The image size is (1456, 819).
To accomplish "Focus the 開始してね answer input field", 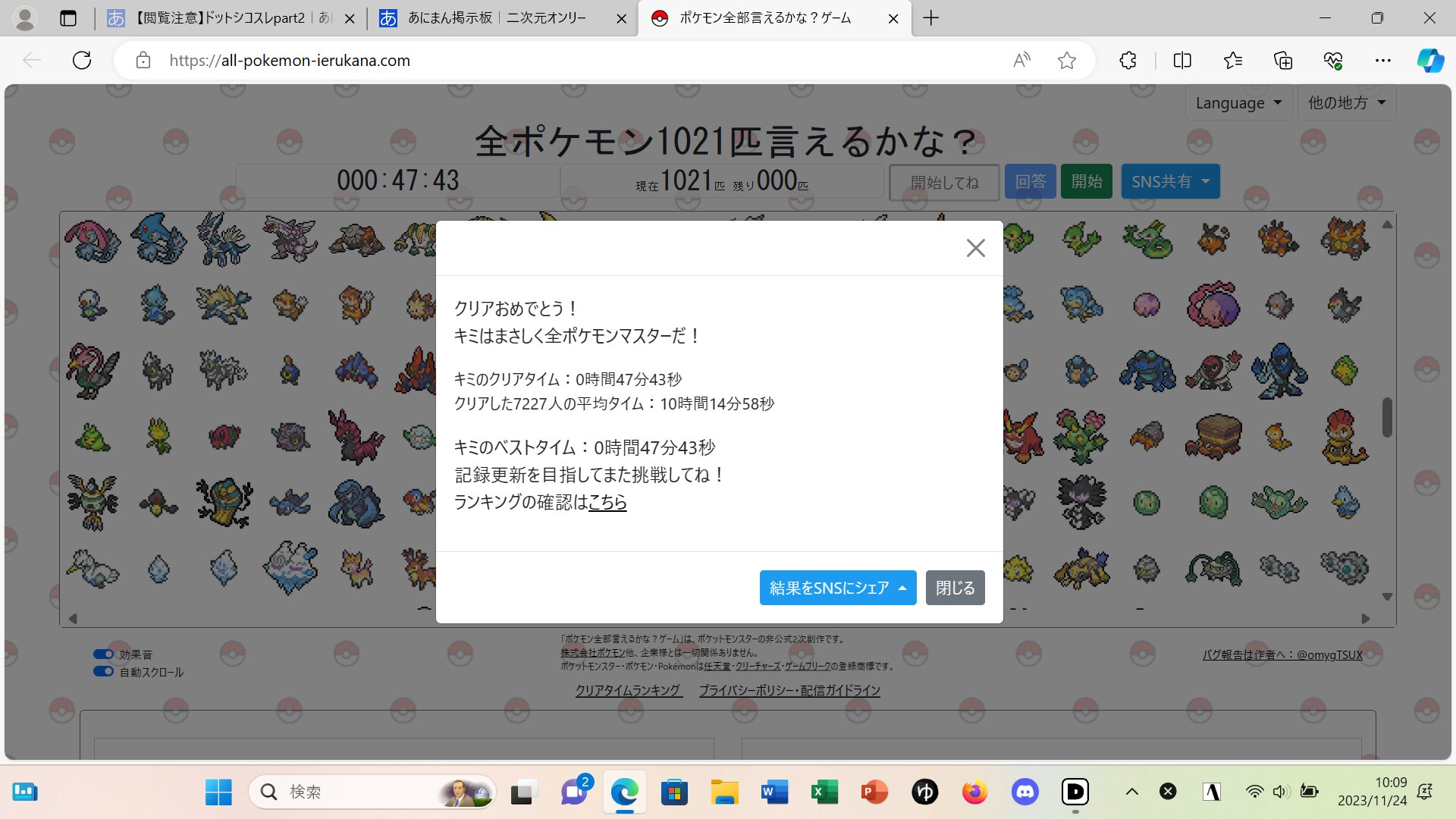I will pos(944,182).
